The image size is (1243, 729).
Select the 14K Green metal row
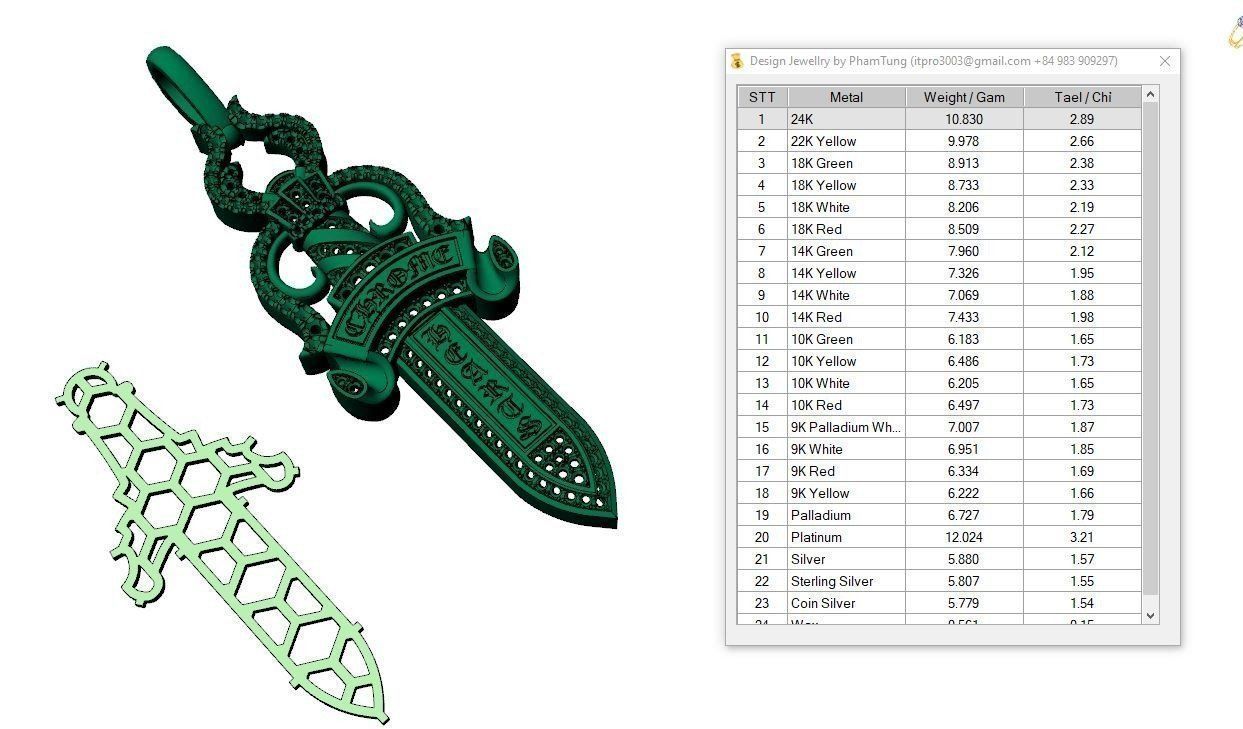click(939, 251)
